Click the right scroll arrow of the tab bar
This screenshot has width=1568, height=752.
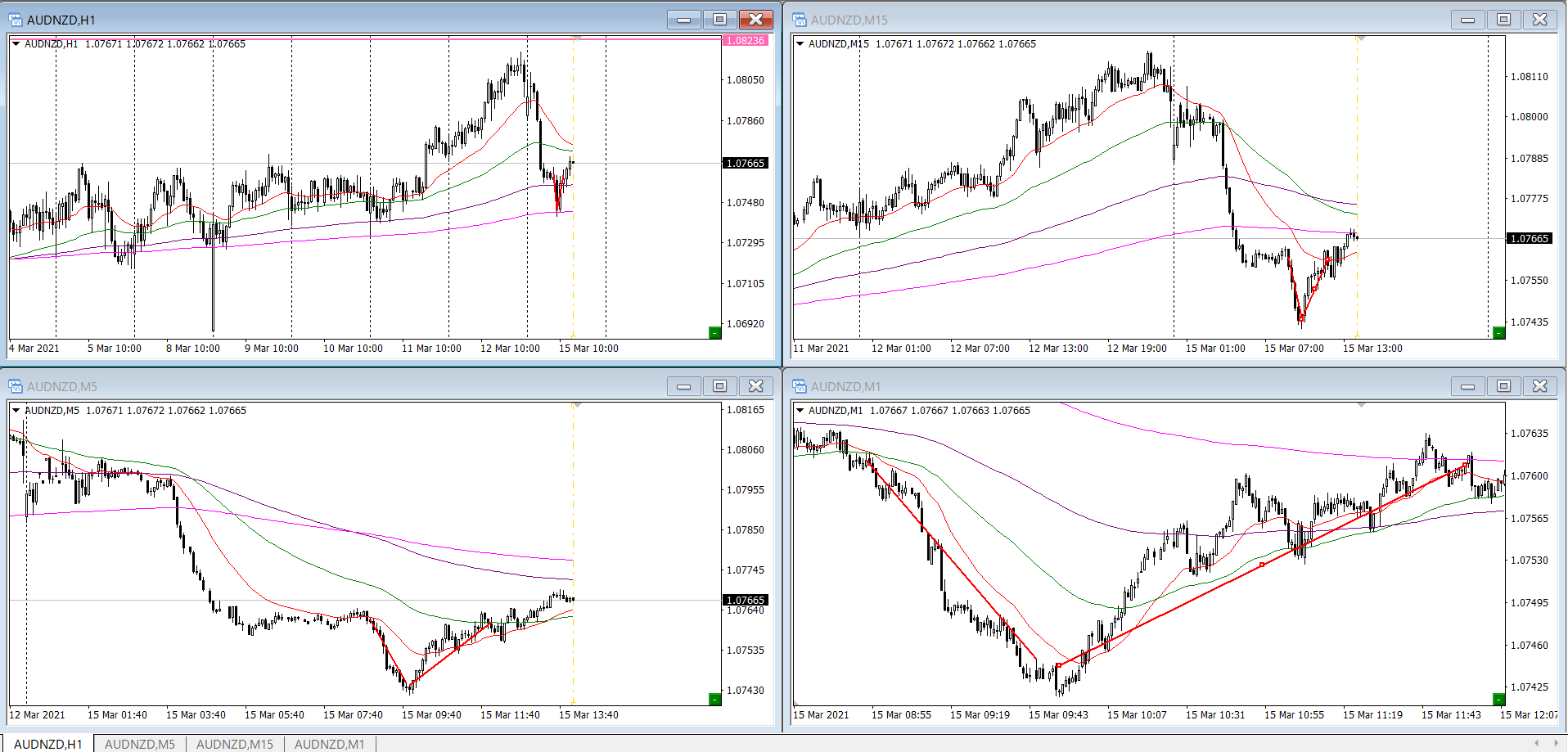click(x=1556, y=743)
